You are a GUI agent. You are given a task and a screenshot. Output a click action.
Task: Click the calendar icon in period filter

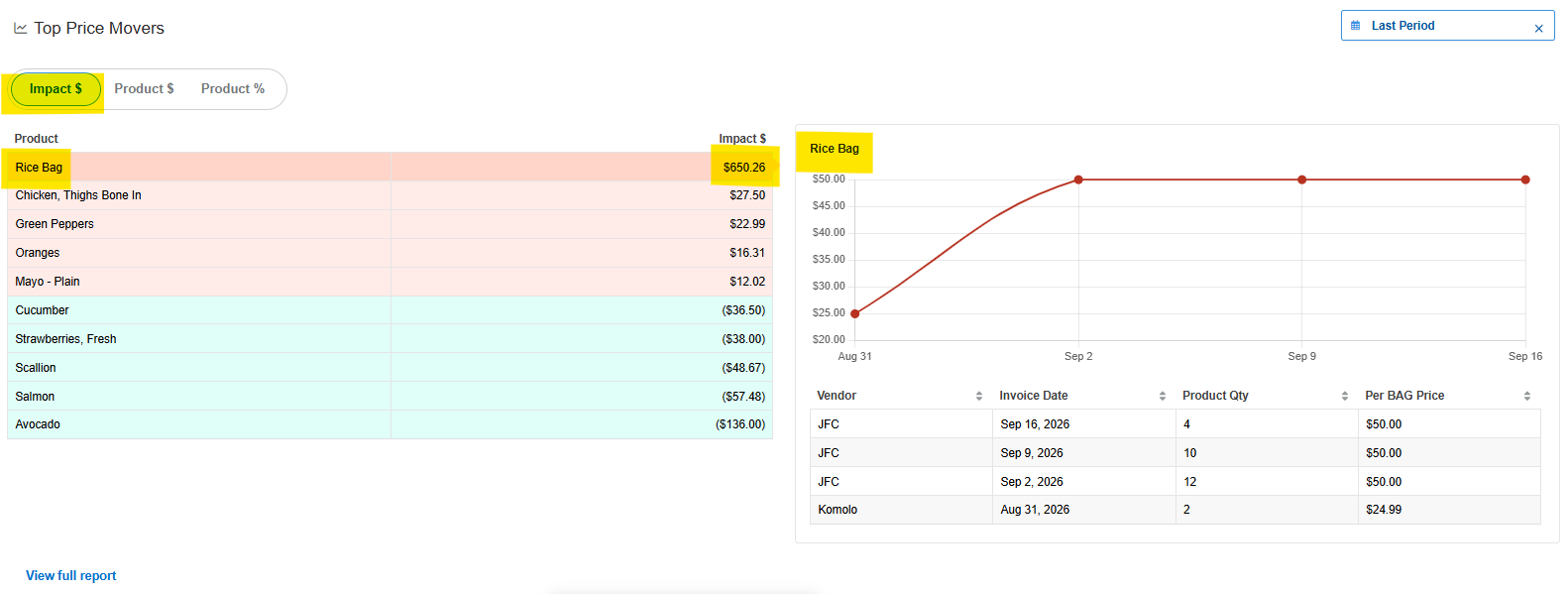point(1356,26)
